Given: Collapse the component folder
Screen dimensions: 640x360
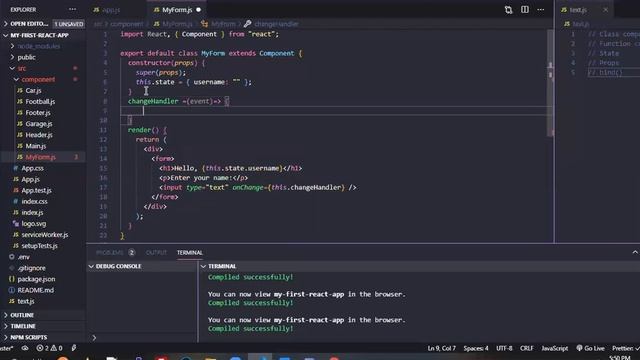Looking at the screenshot, I should (38, 80).
